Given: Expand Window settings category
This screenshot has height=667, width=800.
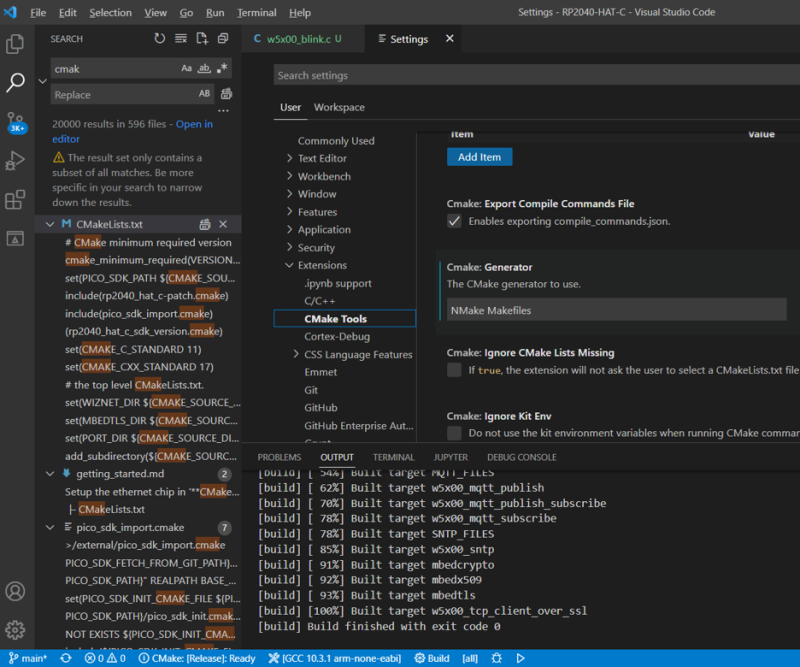Looking at the screenshot, I should (289, 194).
